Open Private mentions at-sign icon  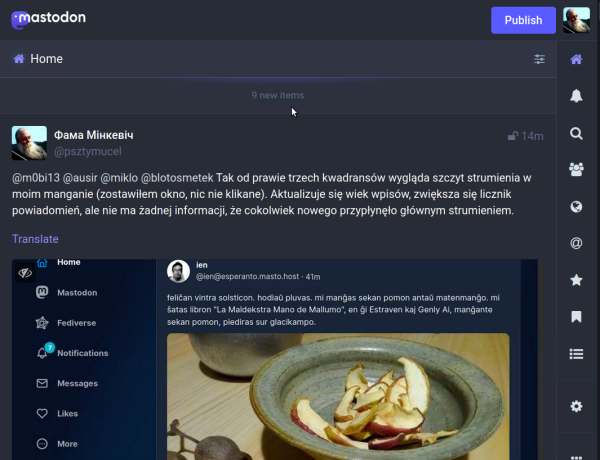click(576, 243)
